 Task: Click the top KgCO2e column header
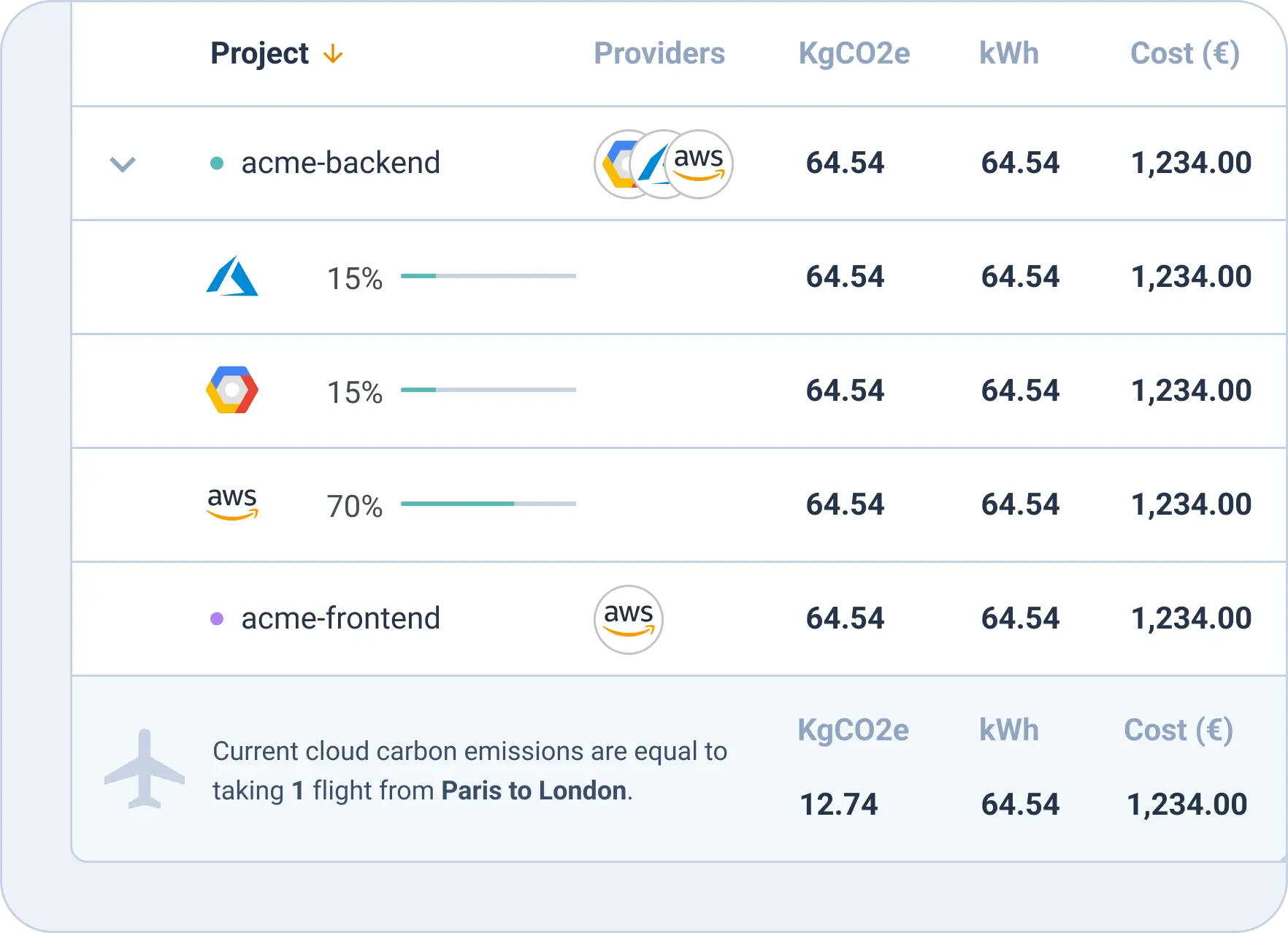(x=854, y=53)
